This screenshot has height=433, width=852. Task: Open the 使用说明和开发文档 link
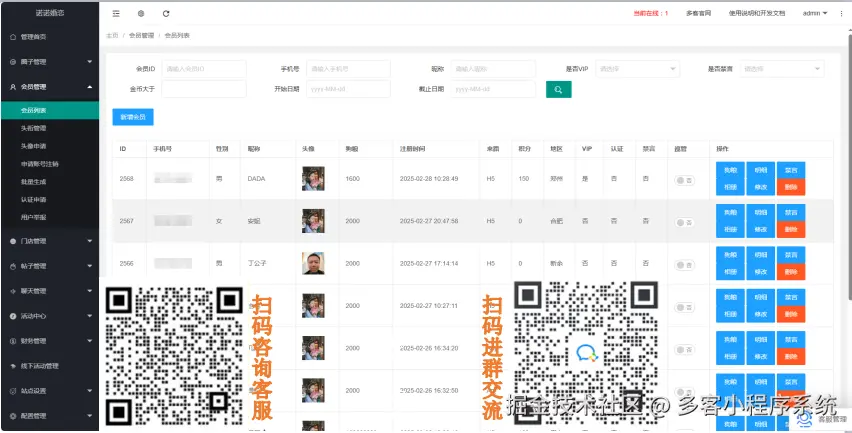pyautogui.click(x=757, y=14)
